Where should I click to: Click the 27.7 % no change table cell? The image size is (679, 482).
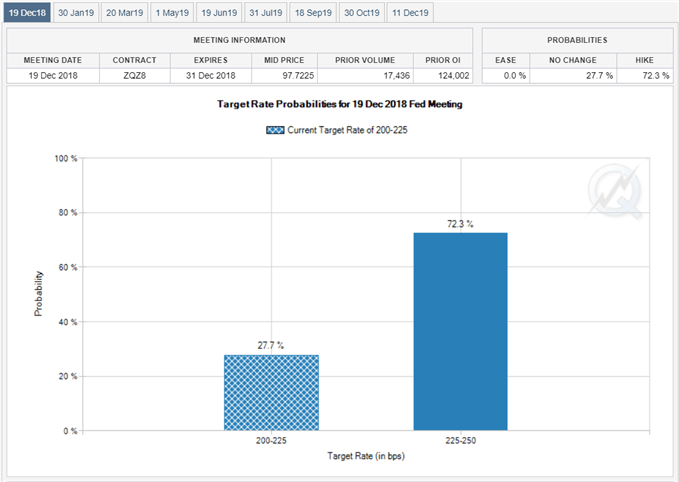pos(573,76)
